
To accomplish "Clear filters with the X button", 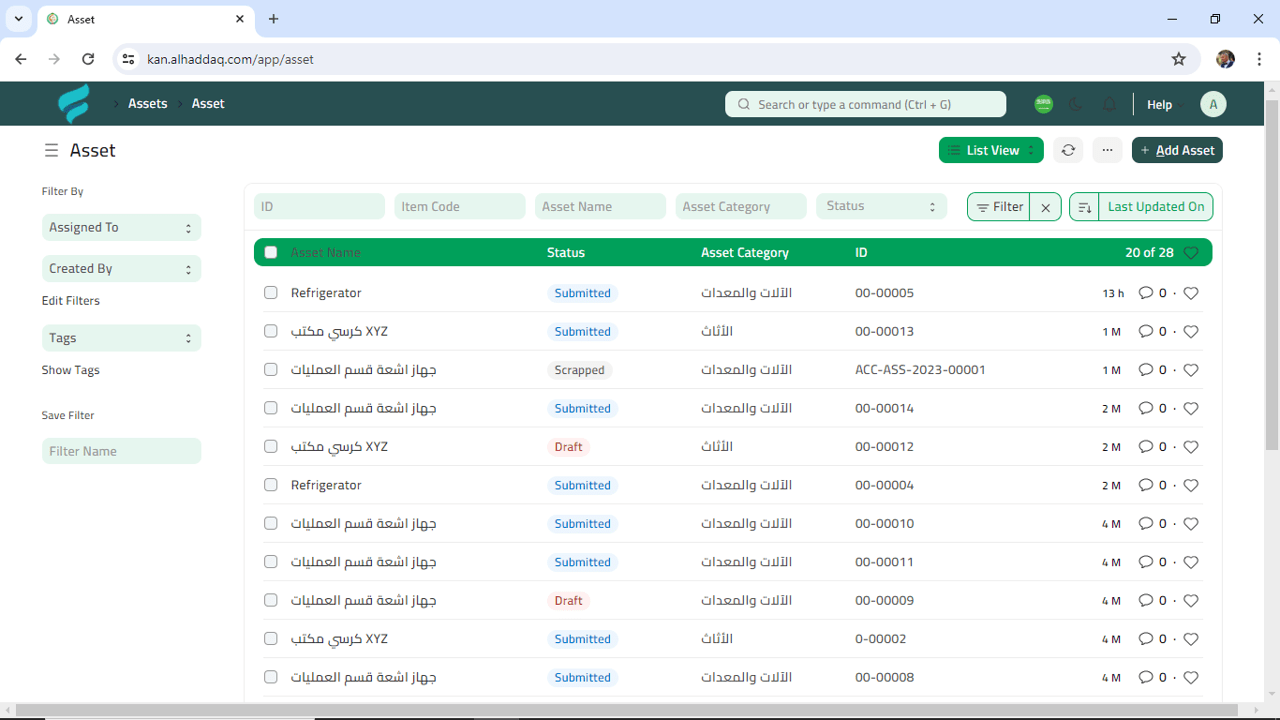I will 1045,207.
